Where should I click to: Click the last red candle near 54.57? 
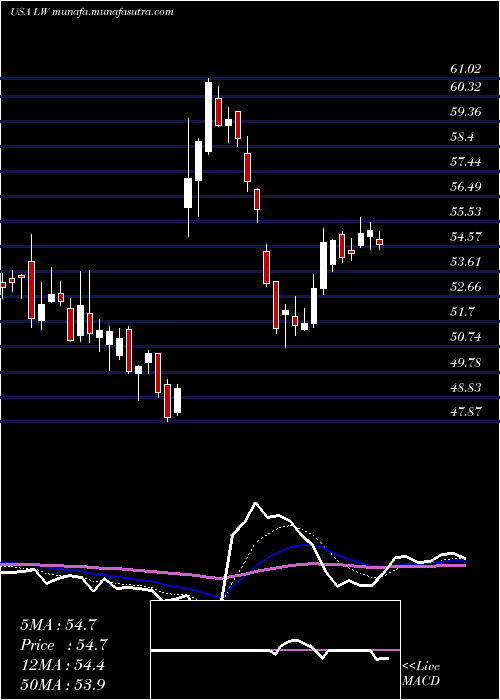point(379,242)
